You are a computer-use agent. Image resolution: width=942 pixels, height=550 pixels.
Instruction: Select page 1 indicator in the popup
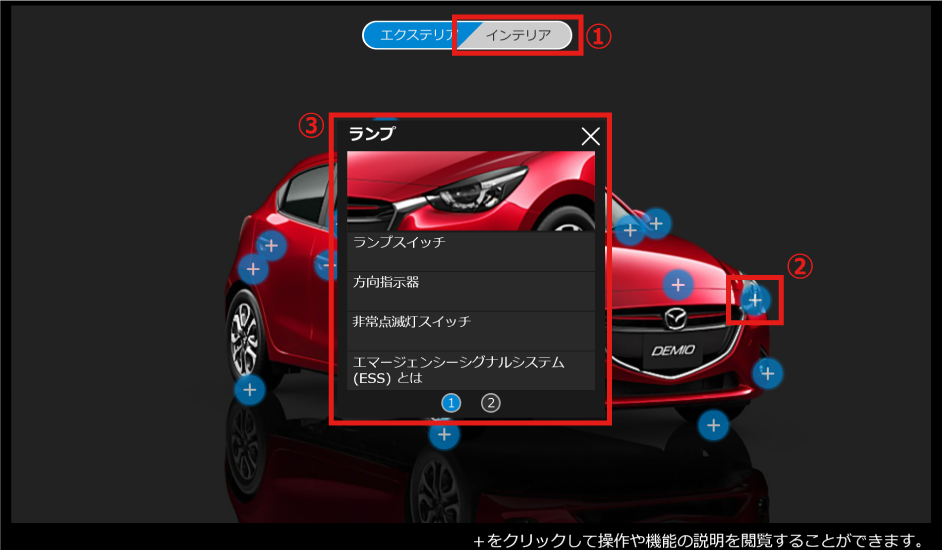[451, 402]
